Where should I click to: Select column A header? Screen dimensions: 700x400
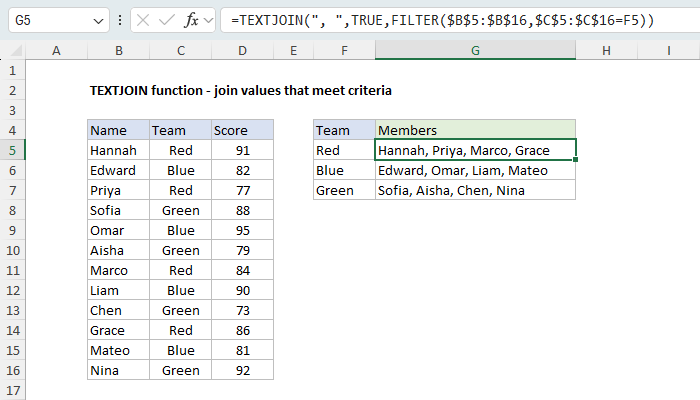(56, 50)
